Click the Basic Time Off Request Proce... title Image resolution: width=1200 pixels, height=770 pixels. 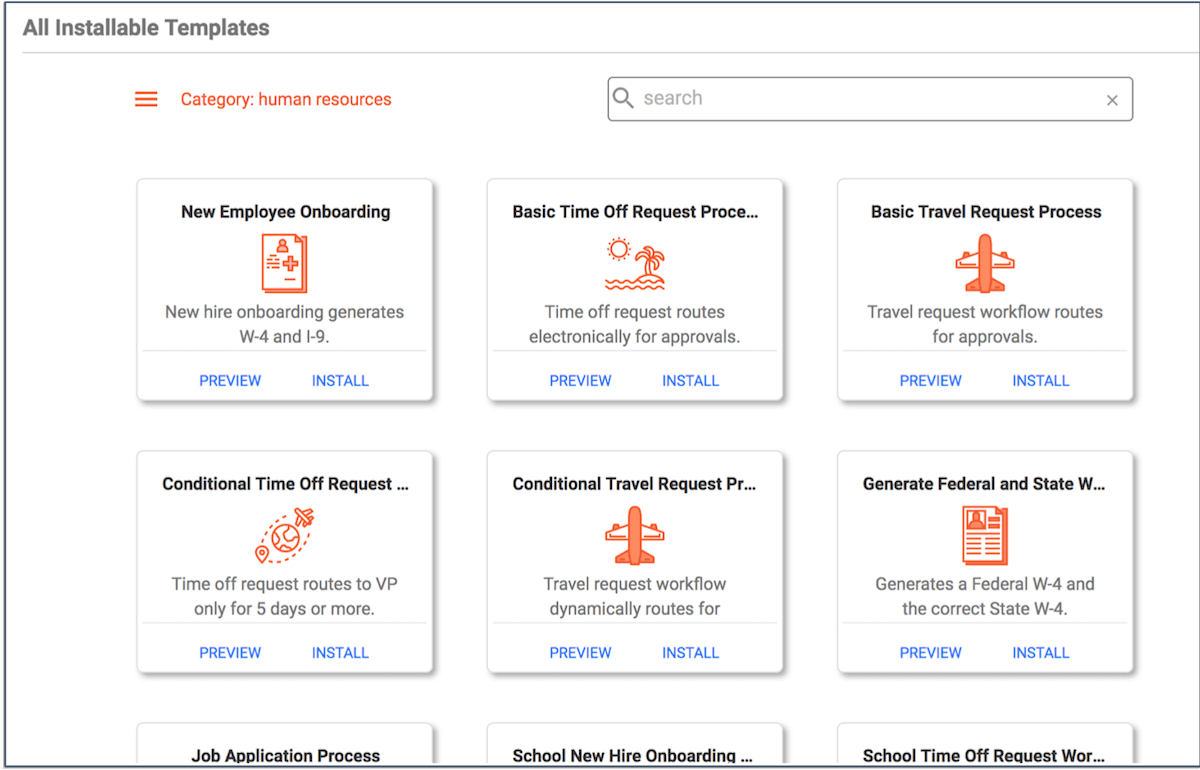tap(635, 212)
